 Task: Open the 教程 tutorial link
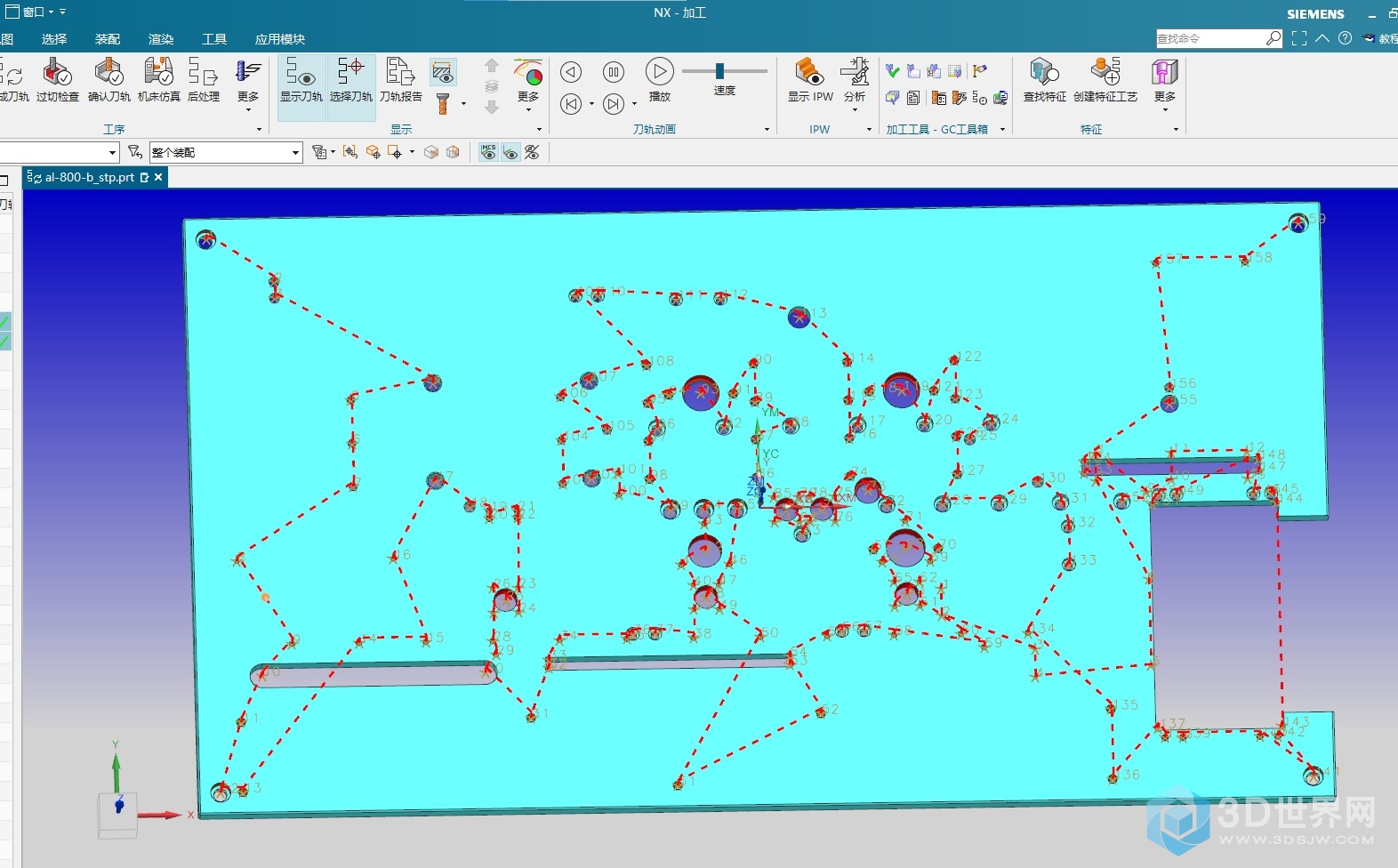point(1381,38)
